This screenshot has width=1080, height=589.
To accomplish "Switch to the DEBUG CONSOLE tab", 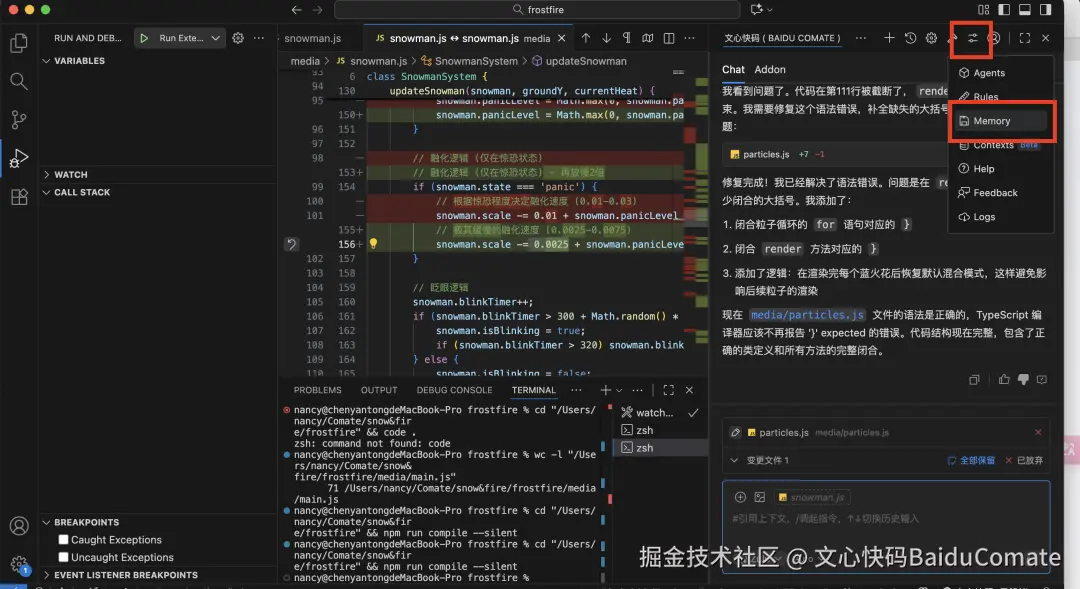I will click(455, 390).
